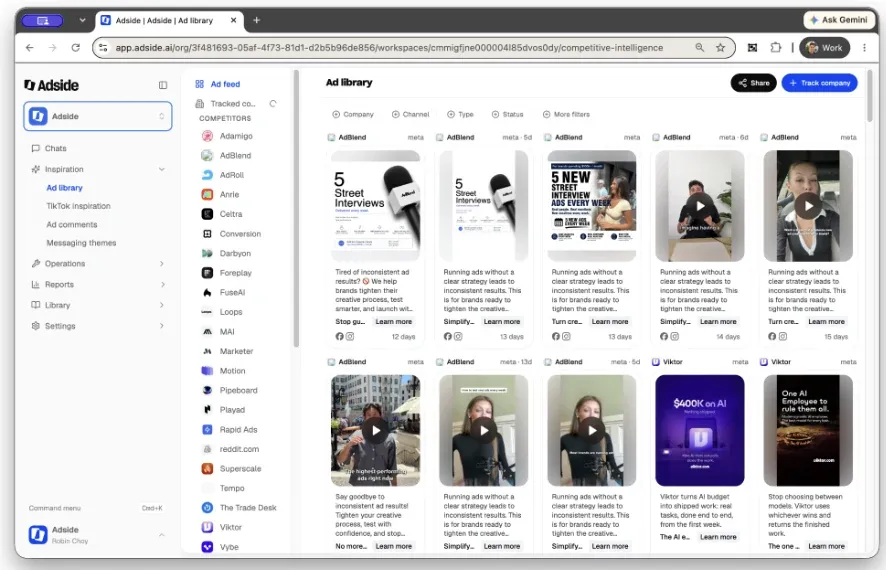
Task: Add a Type filter
Action: tap(461, 115)
